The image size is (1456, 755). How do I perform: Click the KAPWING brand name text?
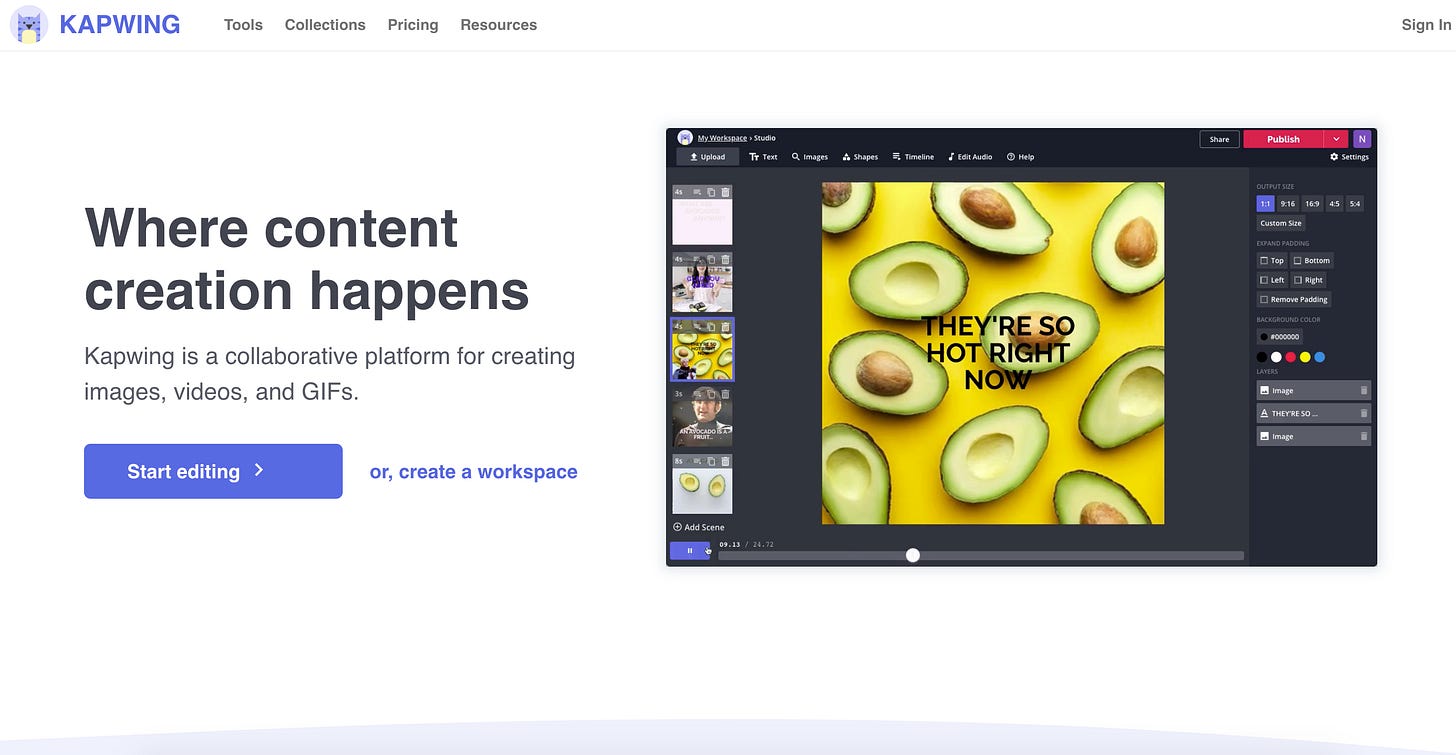pyautogui.click(x=120, y=25)
